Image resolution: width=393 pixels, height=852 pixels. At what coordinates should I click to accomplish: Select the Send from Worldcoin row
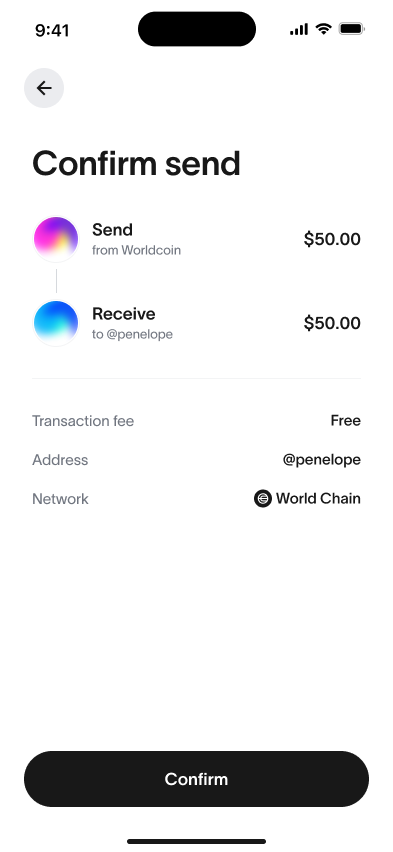tap(196, 239)
